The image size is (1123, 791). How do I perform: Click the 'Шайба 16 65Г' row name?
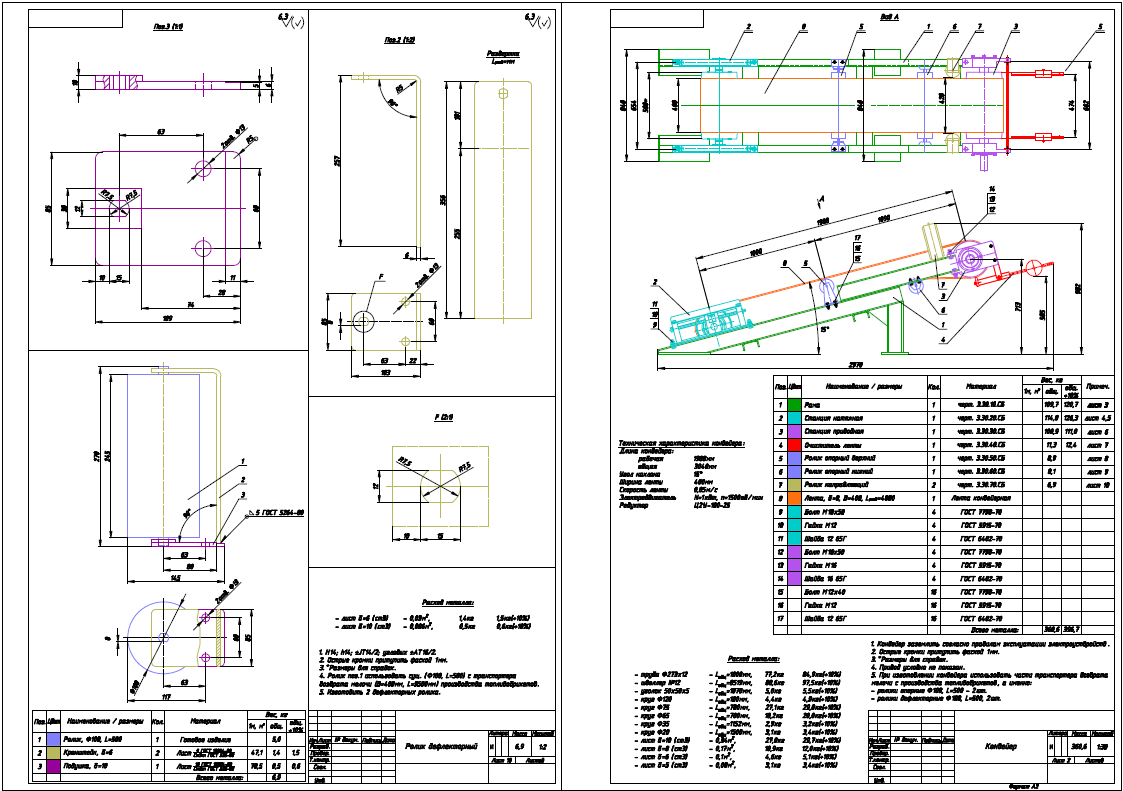pyautogui.click(x=825, y=579)
